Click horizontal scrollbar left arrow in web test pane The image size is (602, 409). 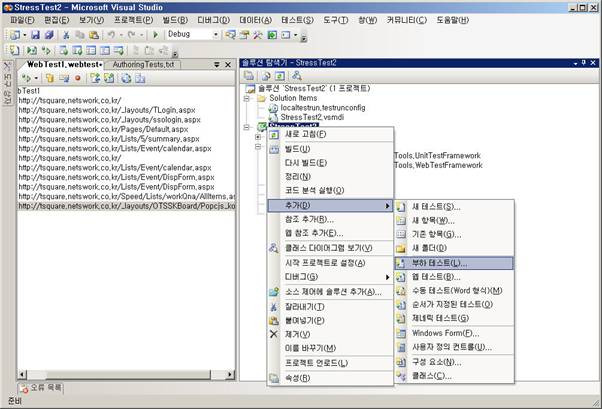[x=22, y=374]
